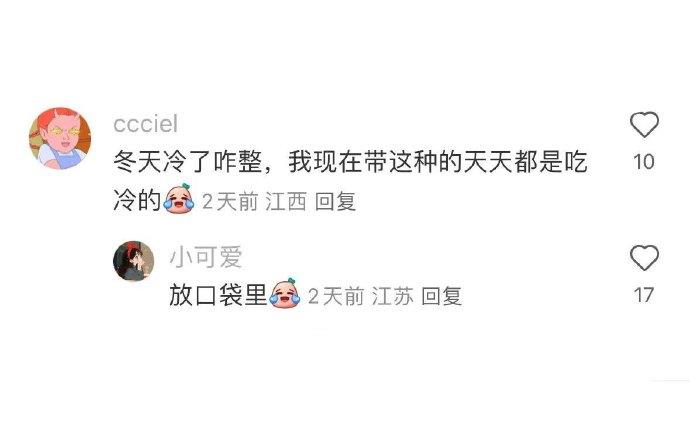Select the text 冷的 on second line
This screenshot has width=690, height=436.
pyautogui.click(x=137, y=201)
